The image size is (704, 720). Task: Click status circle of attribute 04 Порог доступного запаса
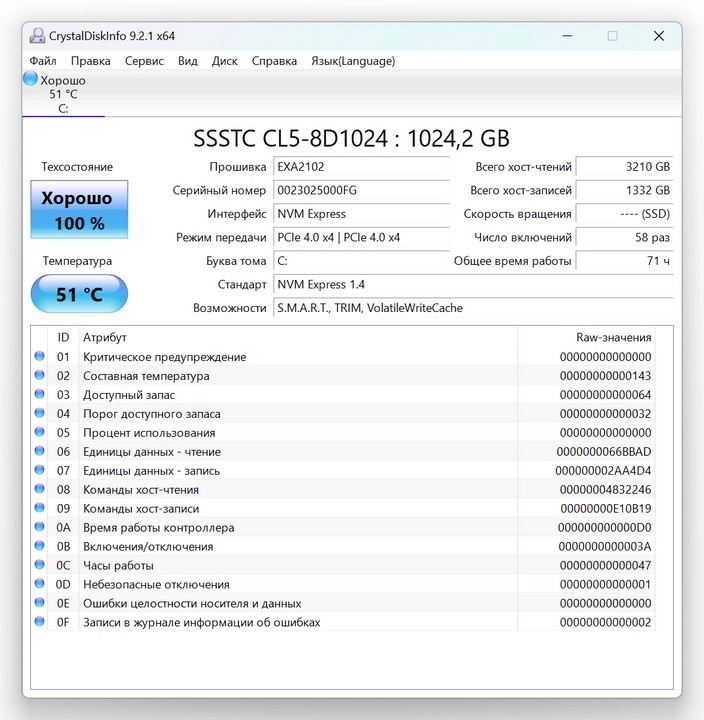coord(39,413)
